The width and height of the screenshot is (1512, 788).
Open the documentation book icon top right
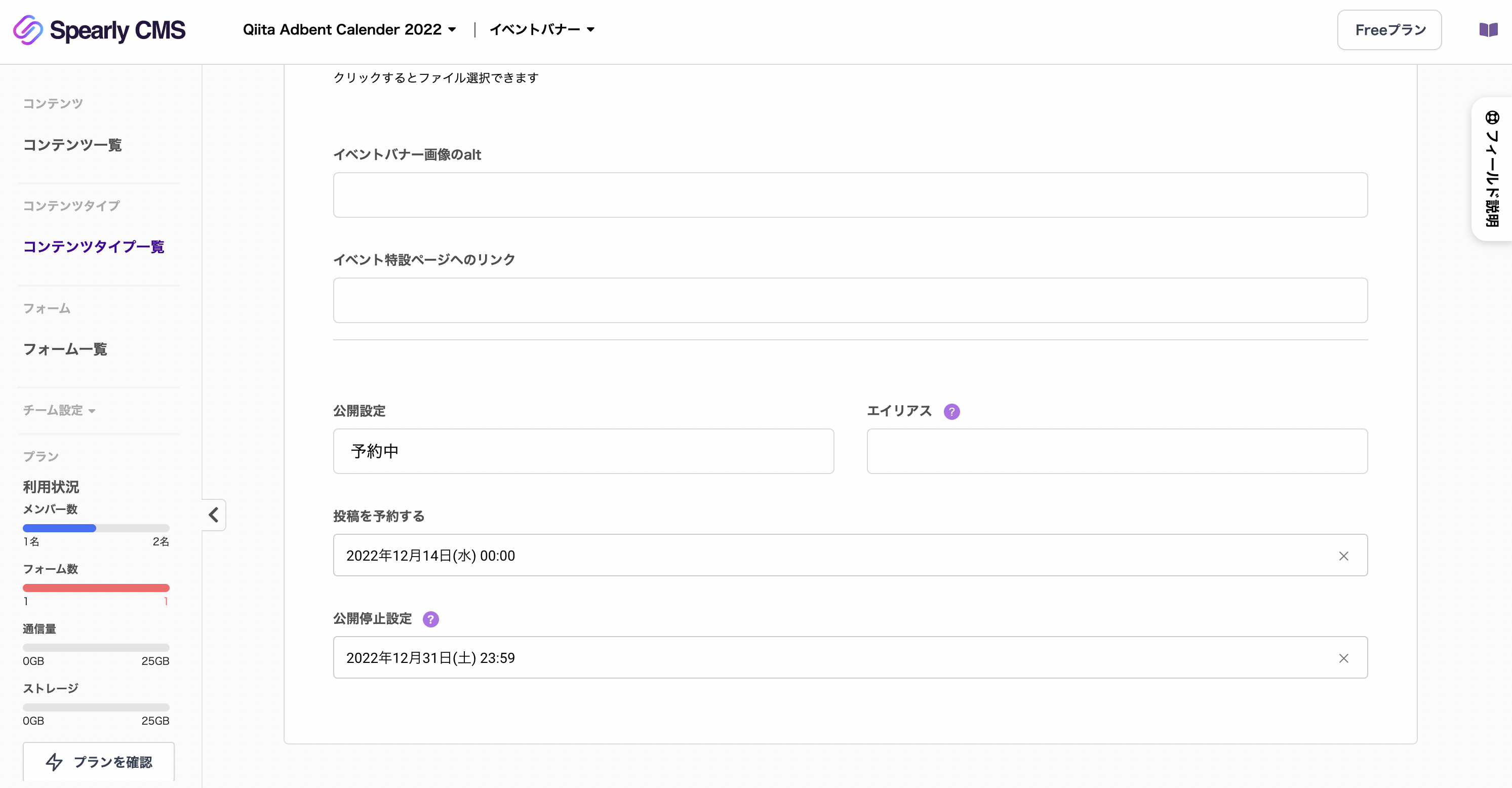click(1489, 30)
